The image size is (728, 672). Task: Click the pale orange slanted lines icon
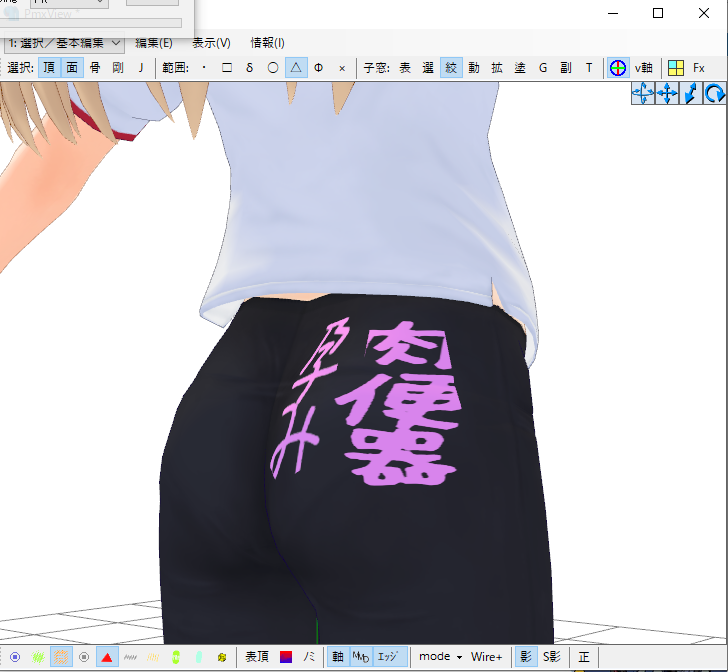153,657
